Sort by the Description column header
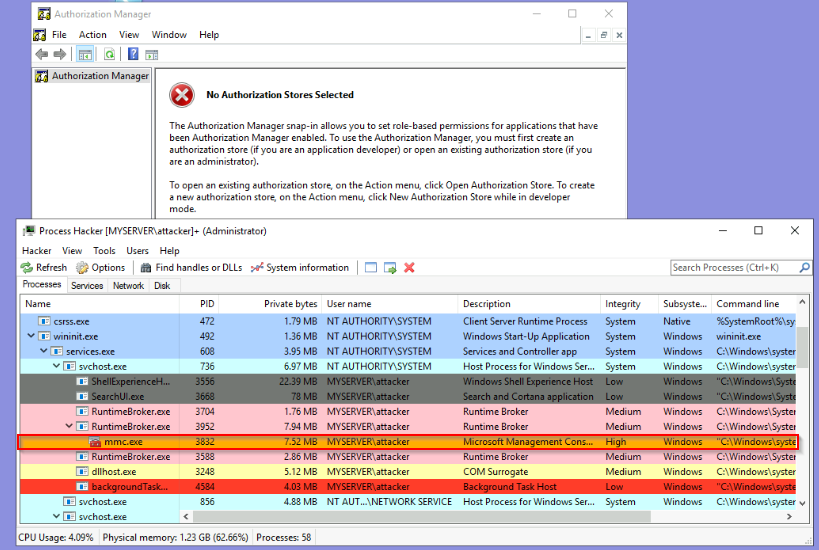Image resolution: width=819 pixels, height=550 pixels. pos(529,303)
